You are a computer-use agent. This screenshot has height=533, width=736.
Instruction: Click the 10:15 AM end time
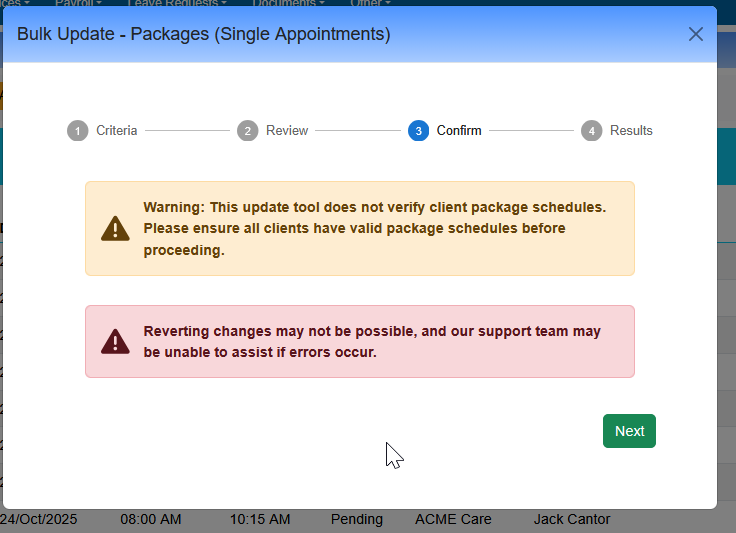(259, 520)
